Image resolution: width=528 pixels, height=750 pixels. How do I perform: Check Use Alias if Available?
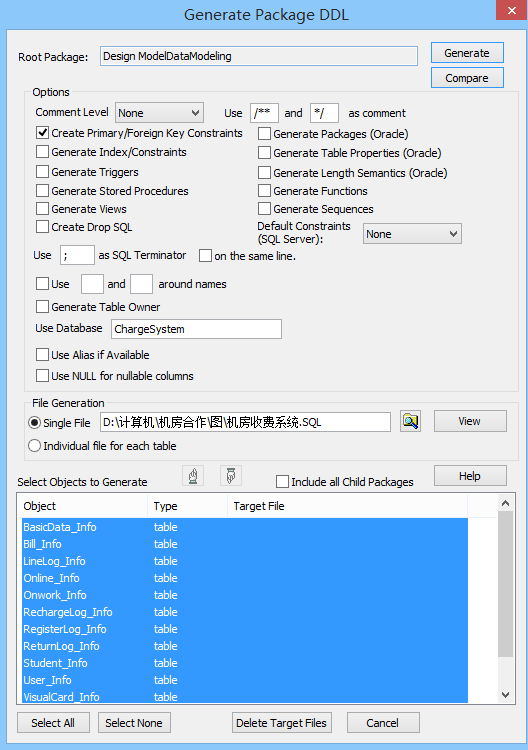pyautogui.click(x=43, y=355)
